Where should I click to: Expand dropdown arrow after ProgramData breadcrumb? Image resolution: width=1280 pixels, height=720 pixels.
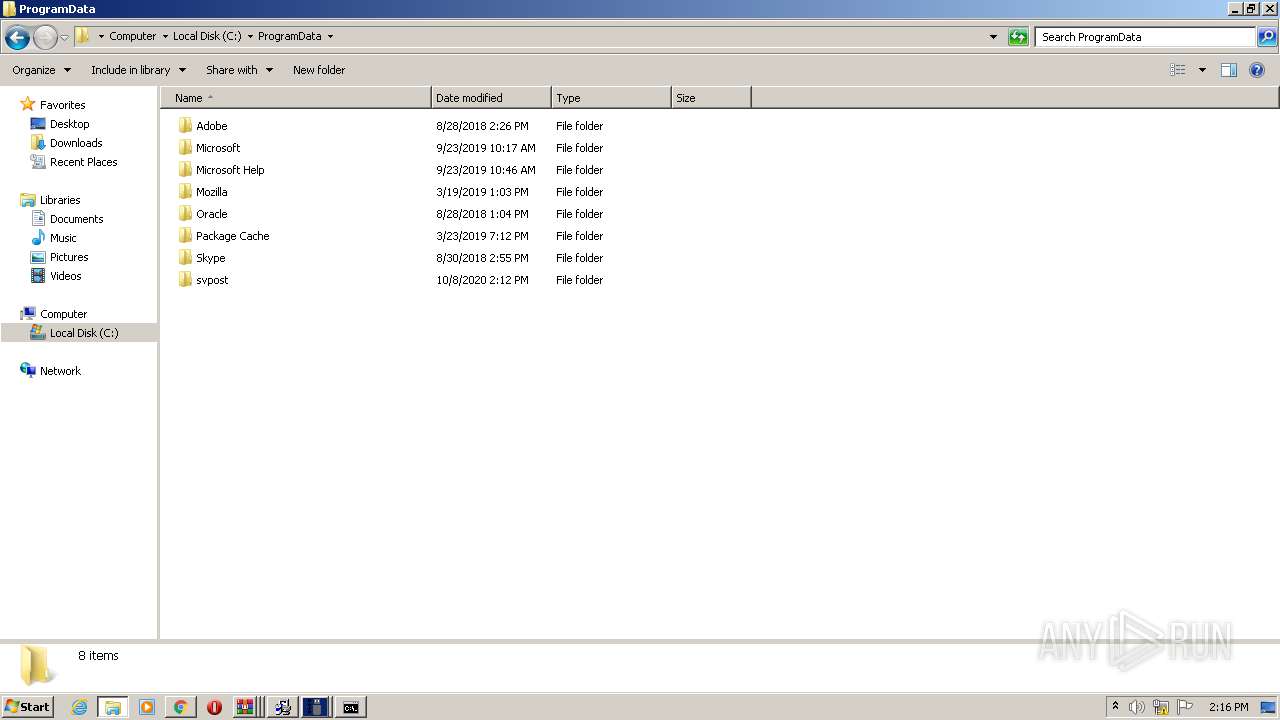(x=330, y=36)
